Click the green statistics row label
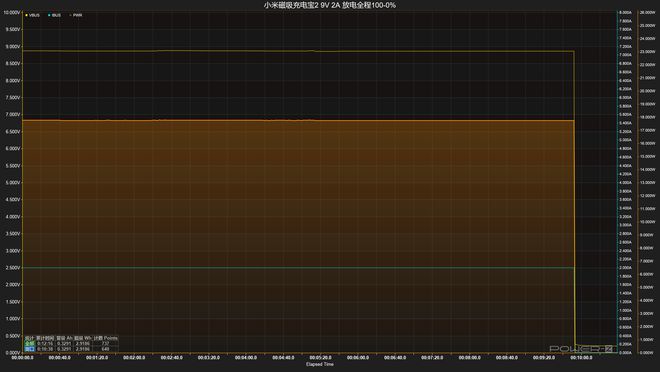Screen dimensions: 660x372 (x=29, y=343)
